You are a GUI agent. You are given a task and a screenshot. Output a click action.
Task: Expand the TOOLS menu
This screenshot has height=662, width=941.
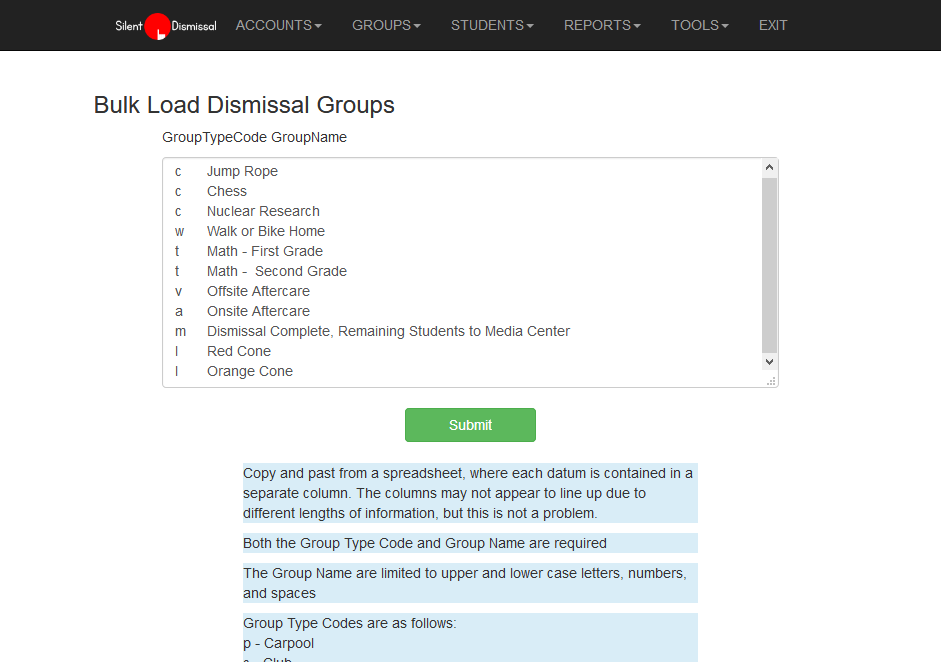pyautogui.click(x=699, y=25)
